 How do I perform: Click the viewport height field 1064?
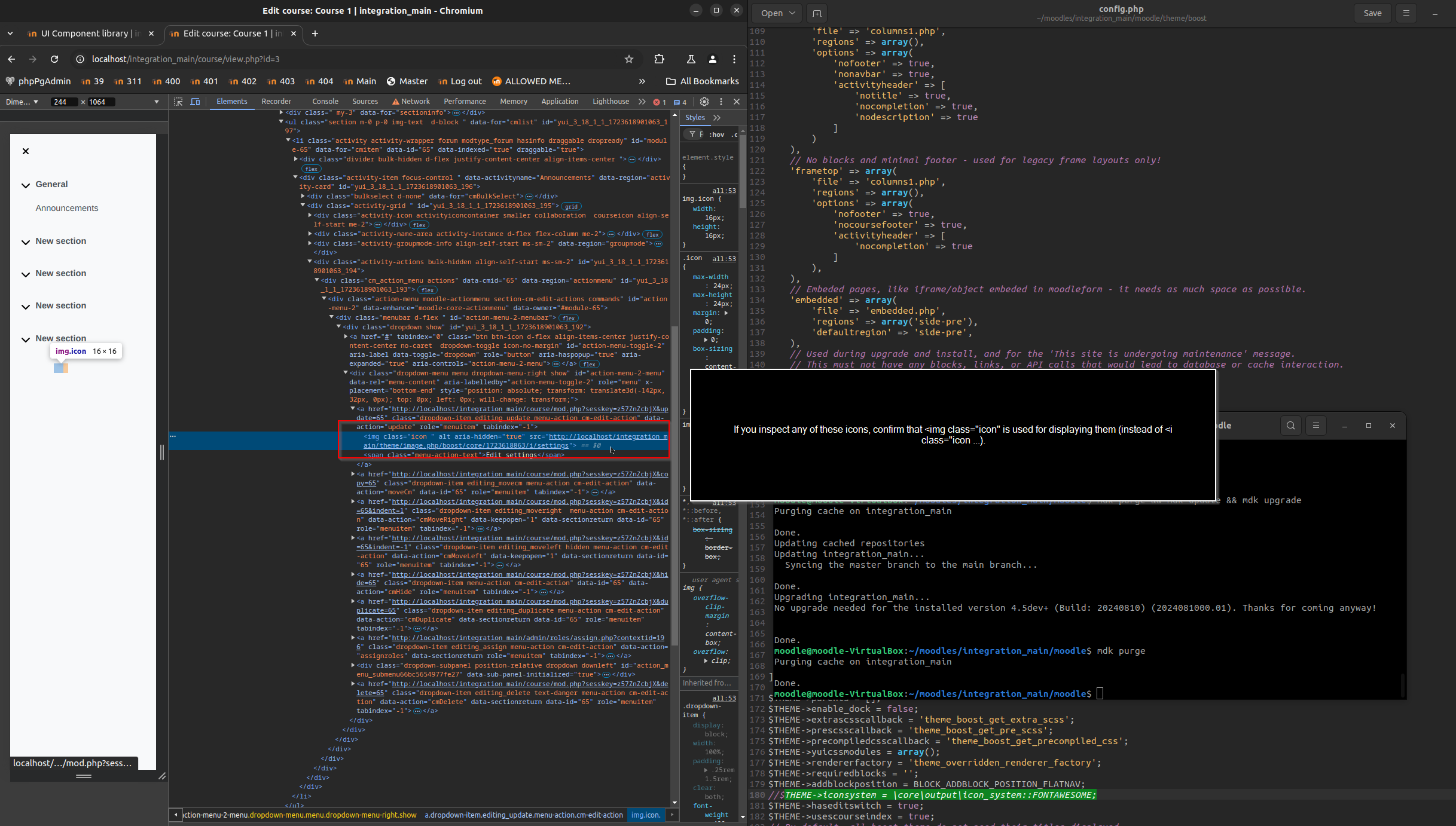click(x=100, y=102)
